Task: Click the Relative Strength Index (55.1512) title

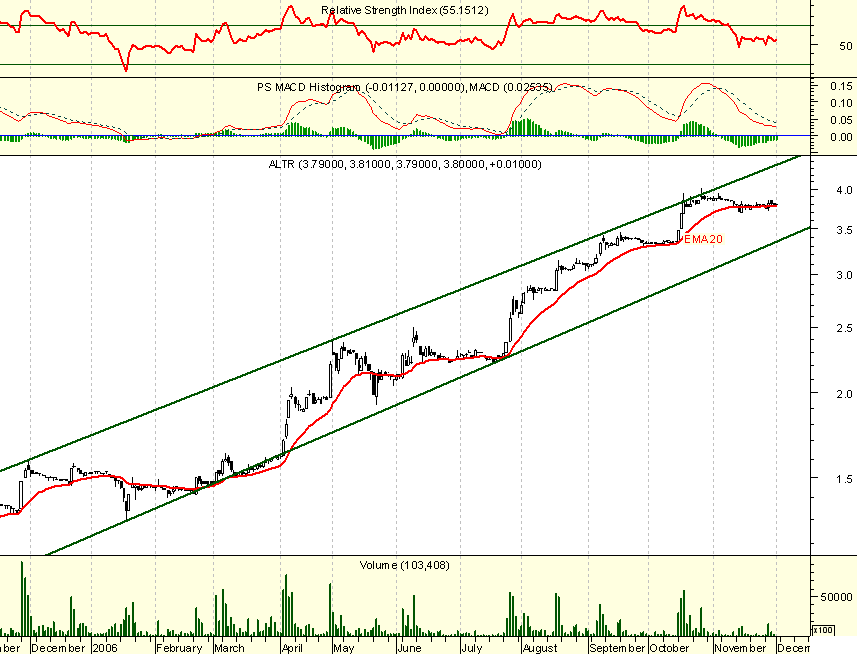Action: pyautogui.click(x=404, y=10)
